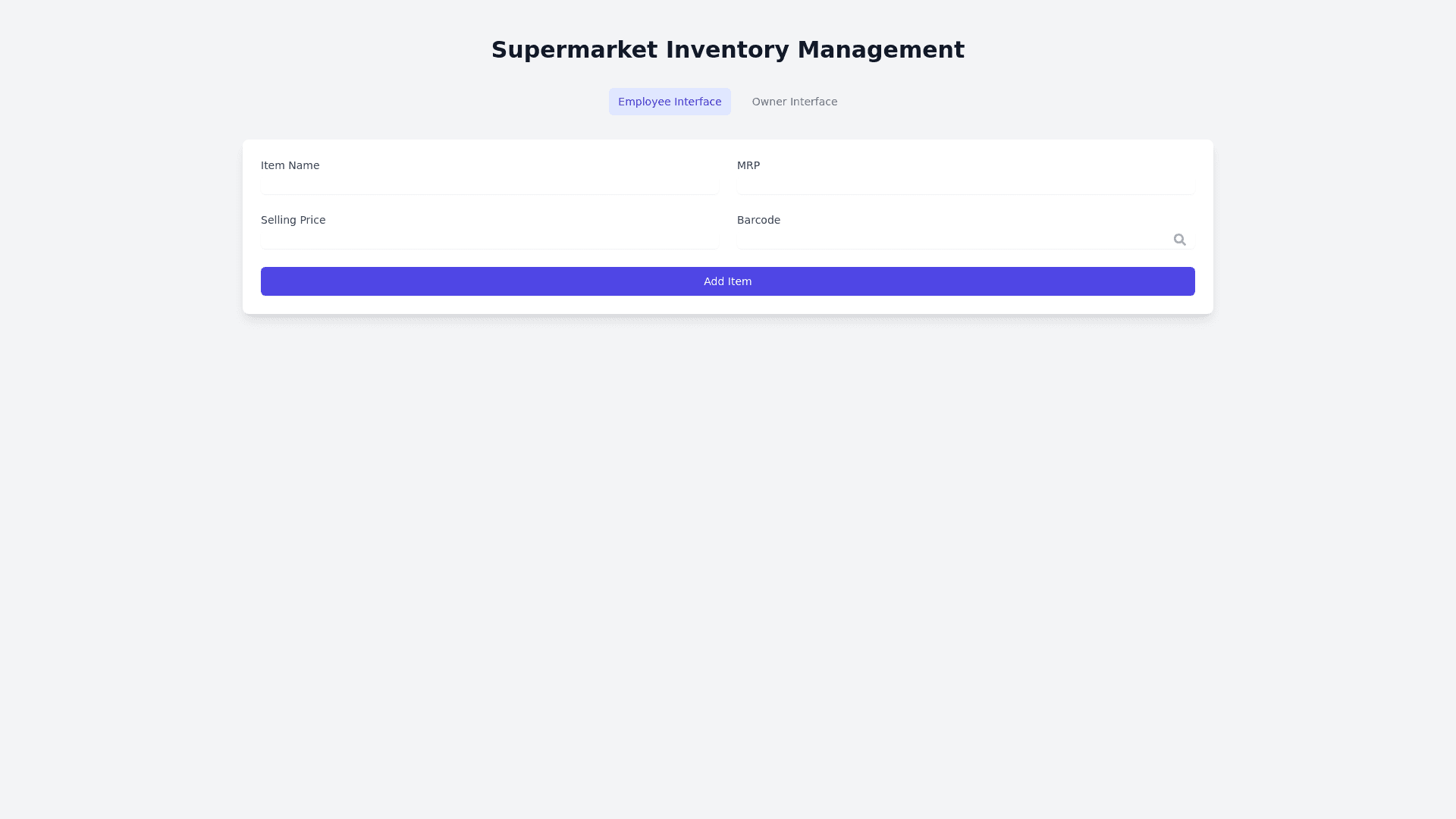Submit the form with the purple Add Item bar
The image size is (1456, 819).
(x=727, y=281)
